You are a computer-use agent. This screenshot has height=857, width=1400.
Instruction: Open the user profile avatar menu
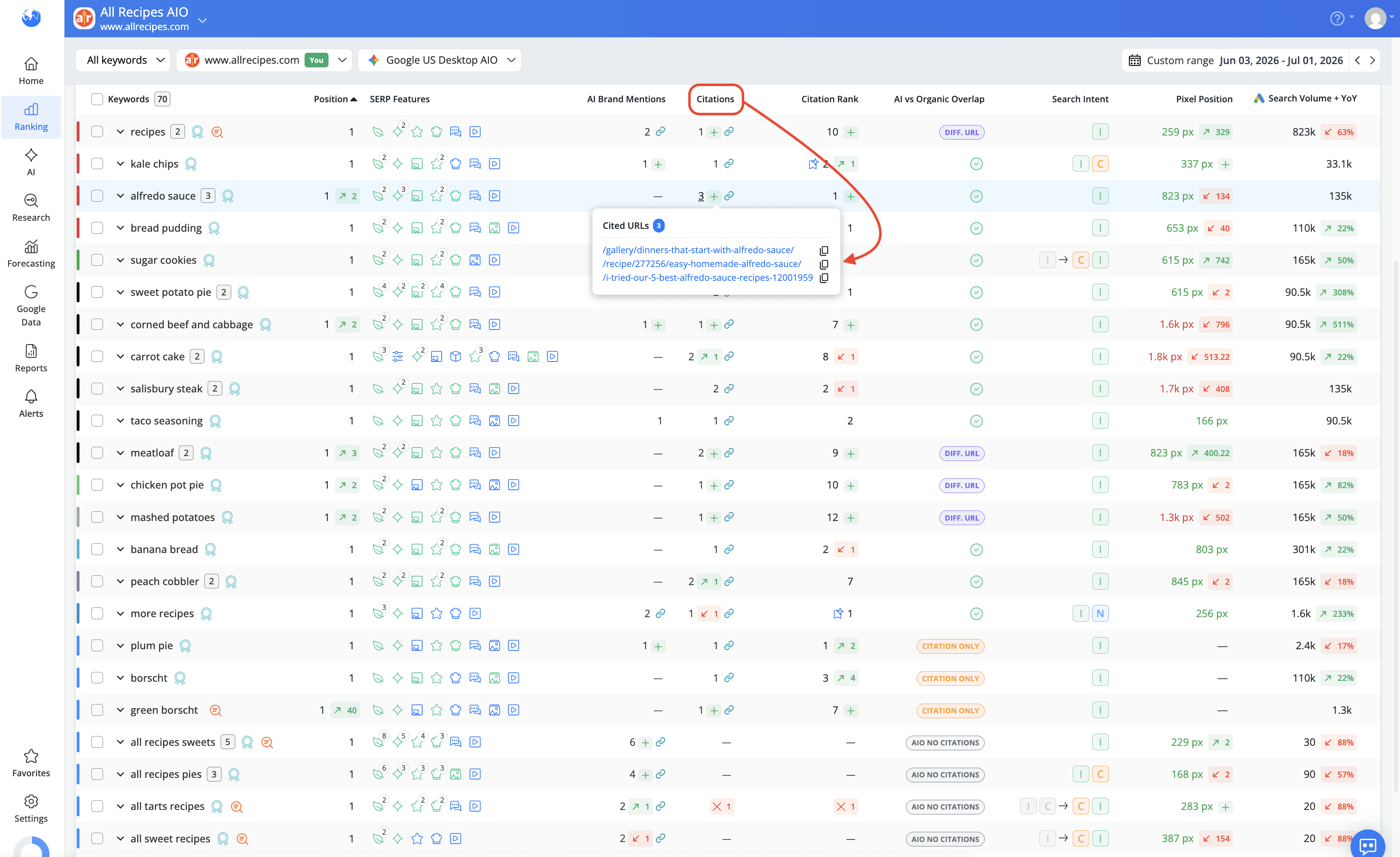pyautogui.click(x=1375, y=19)
